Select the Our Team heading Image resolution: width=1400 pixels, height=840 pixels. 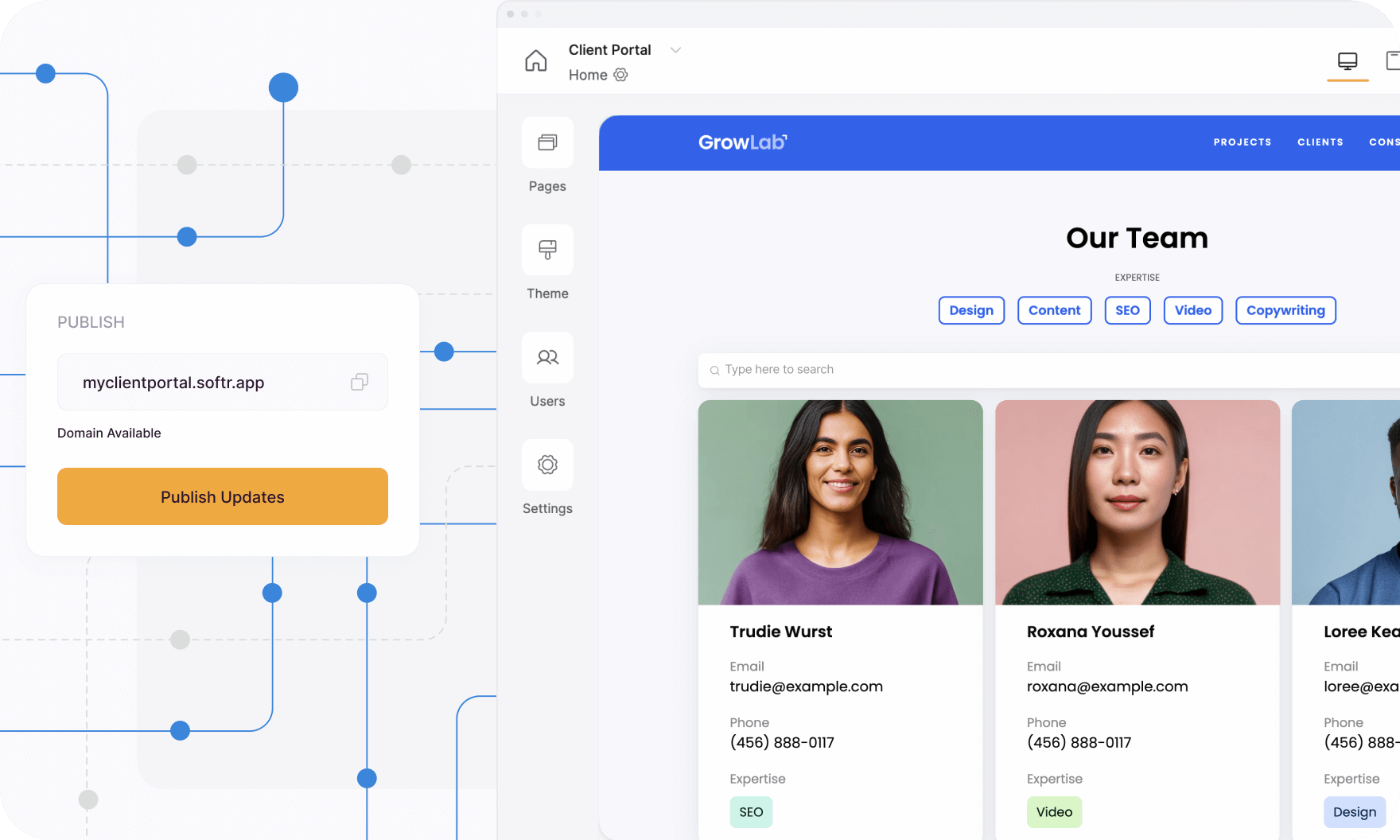point(1137,238)
